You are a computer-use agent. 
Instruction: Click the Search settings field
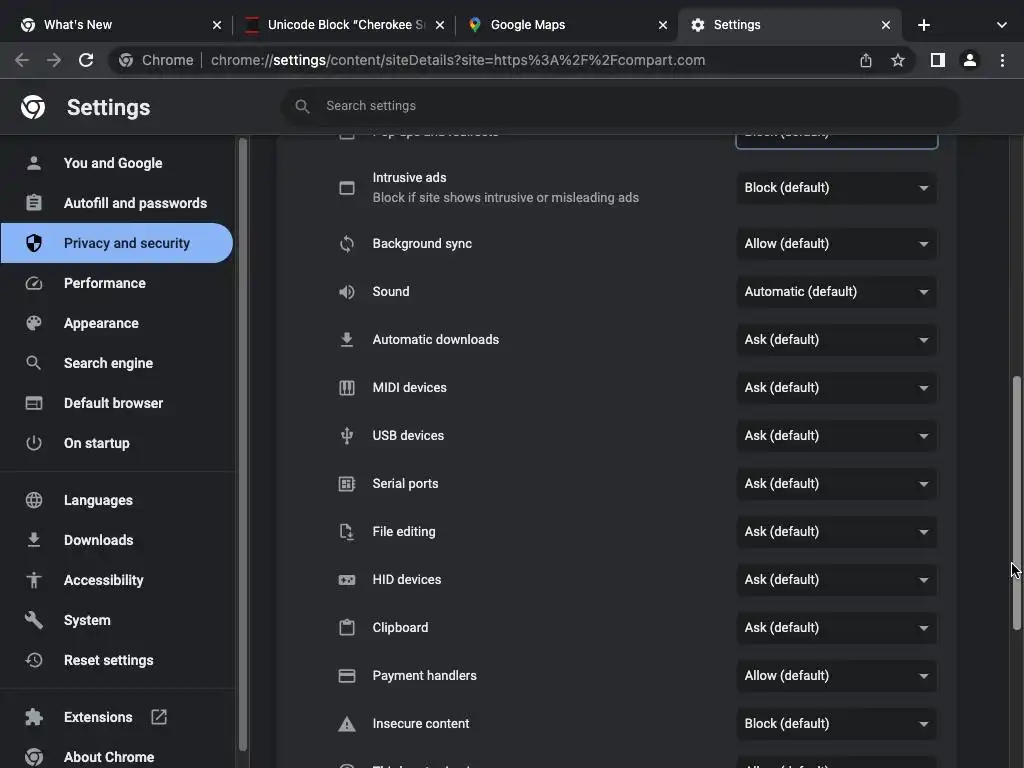620,106
